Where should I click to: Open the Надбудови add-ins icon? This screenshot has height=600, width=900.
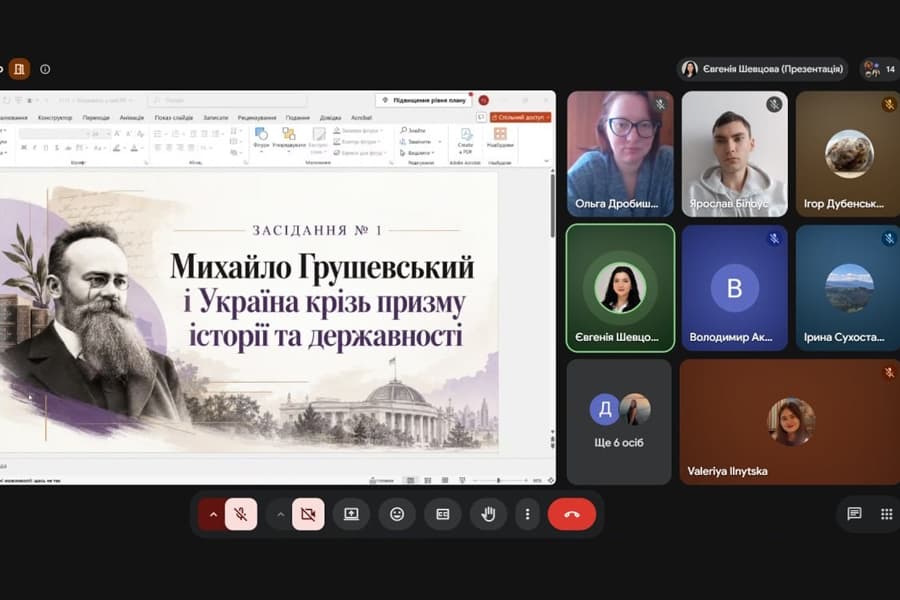pos(500,138)
